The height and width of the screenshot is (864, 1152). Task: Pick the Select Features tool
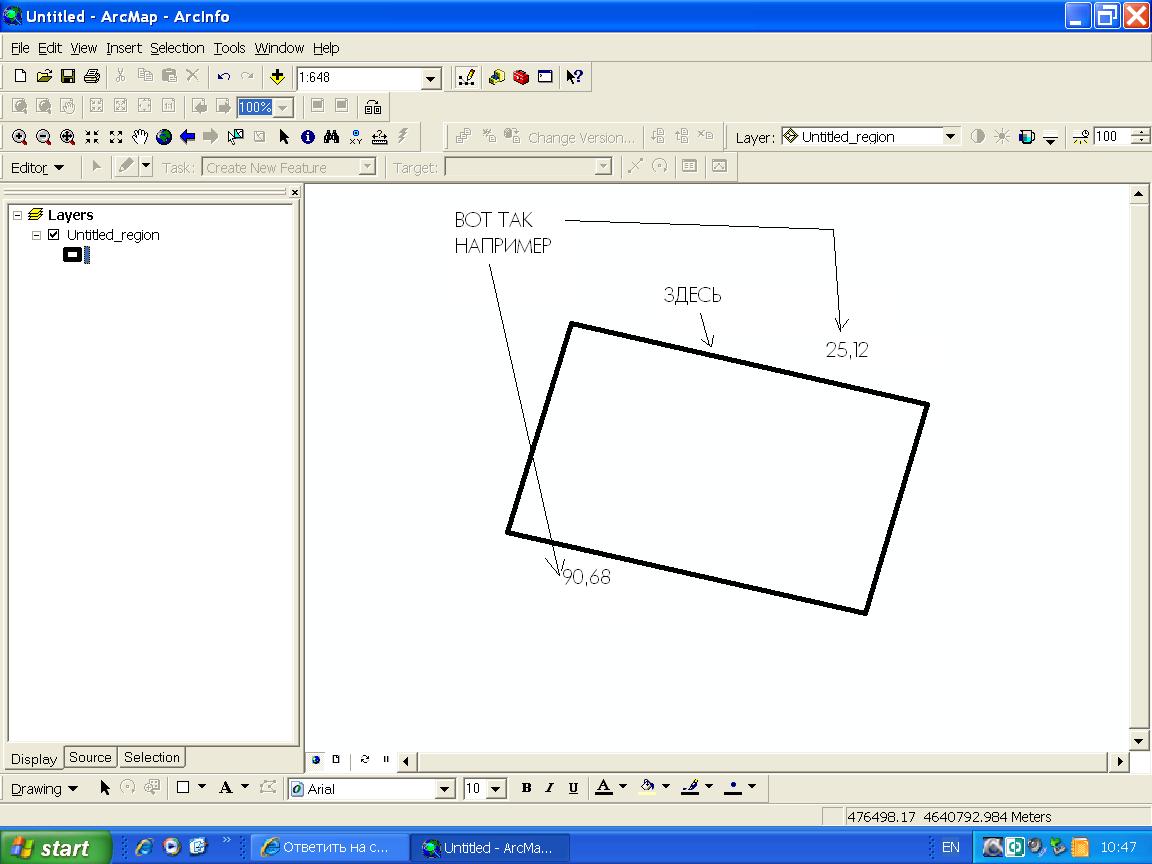click(236, 137)
